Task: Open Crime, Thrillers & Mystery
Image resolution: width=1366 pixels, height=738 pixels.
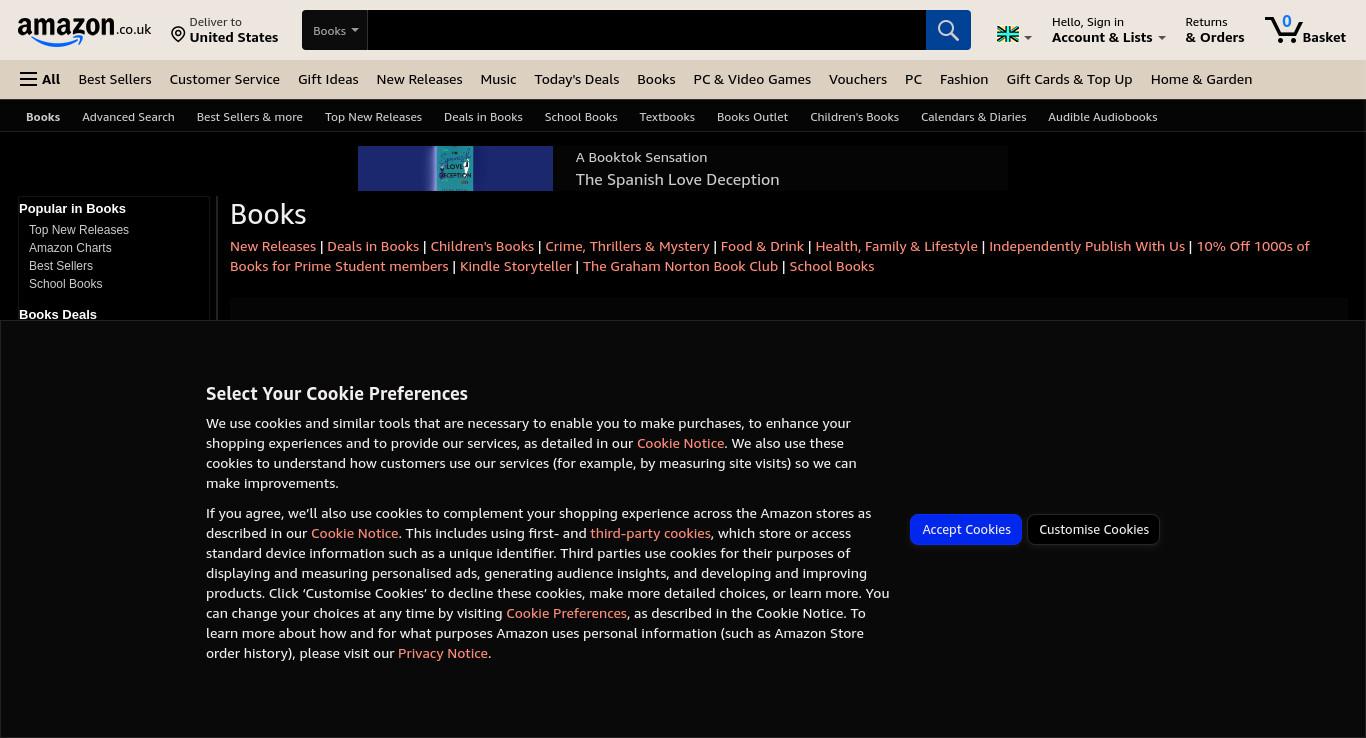Action: pos(627,246)
